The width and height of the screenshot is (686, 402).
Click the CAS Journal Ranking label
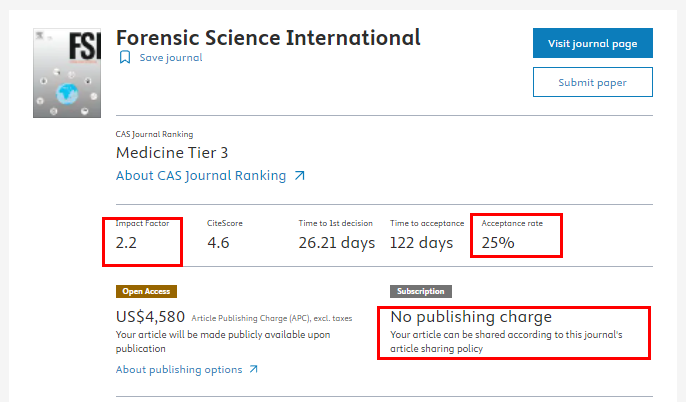coord(154,134)
